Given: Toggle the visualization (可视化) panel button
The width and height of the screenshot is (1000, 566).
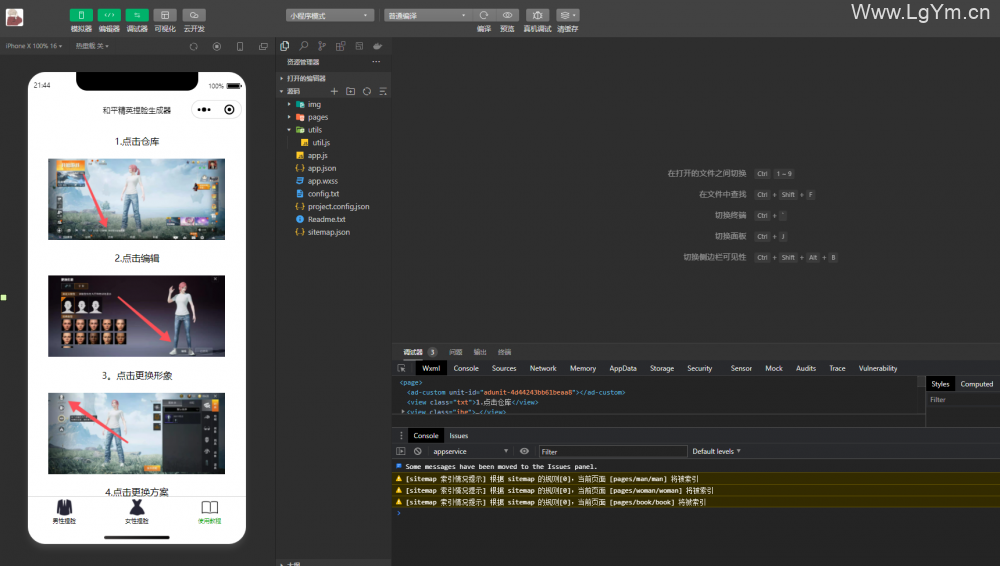Looking at the screenshot, I should point(165,15).
